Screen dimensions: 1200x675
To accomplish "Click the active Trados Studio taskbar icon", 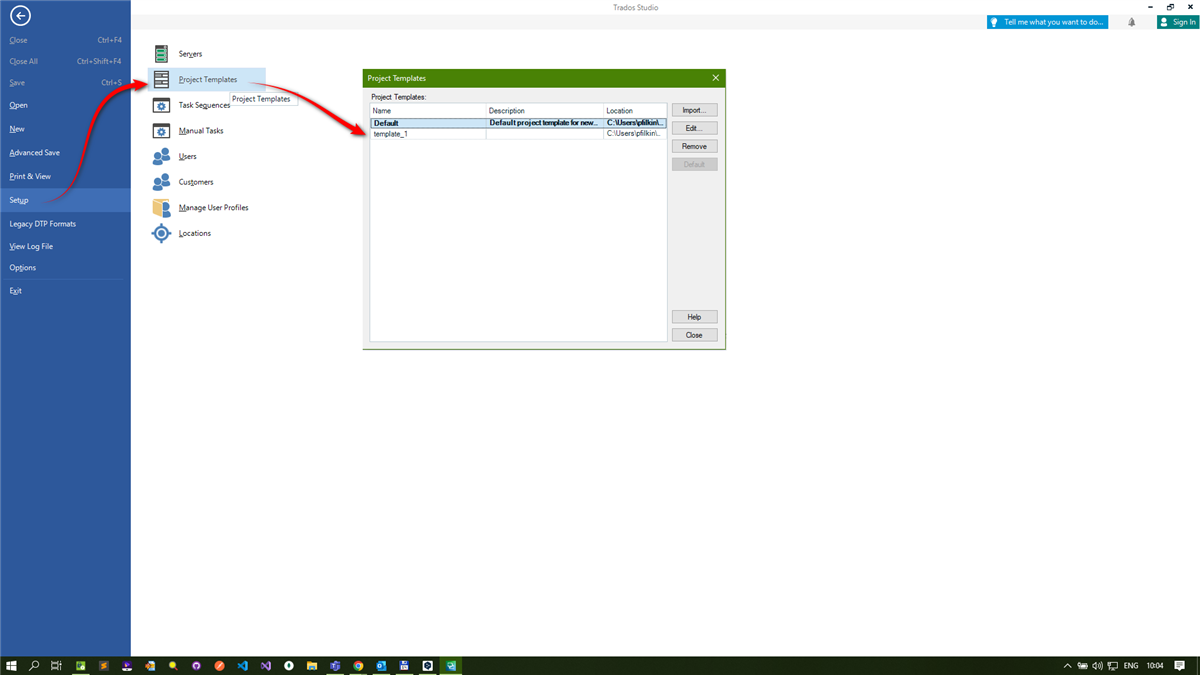I will pyautogui.click(x=451, y=665).
